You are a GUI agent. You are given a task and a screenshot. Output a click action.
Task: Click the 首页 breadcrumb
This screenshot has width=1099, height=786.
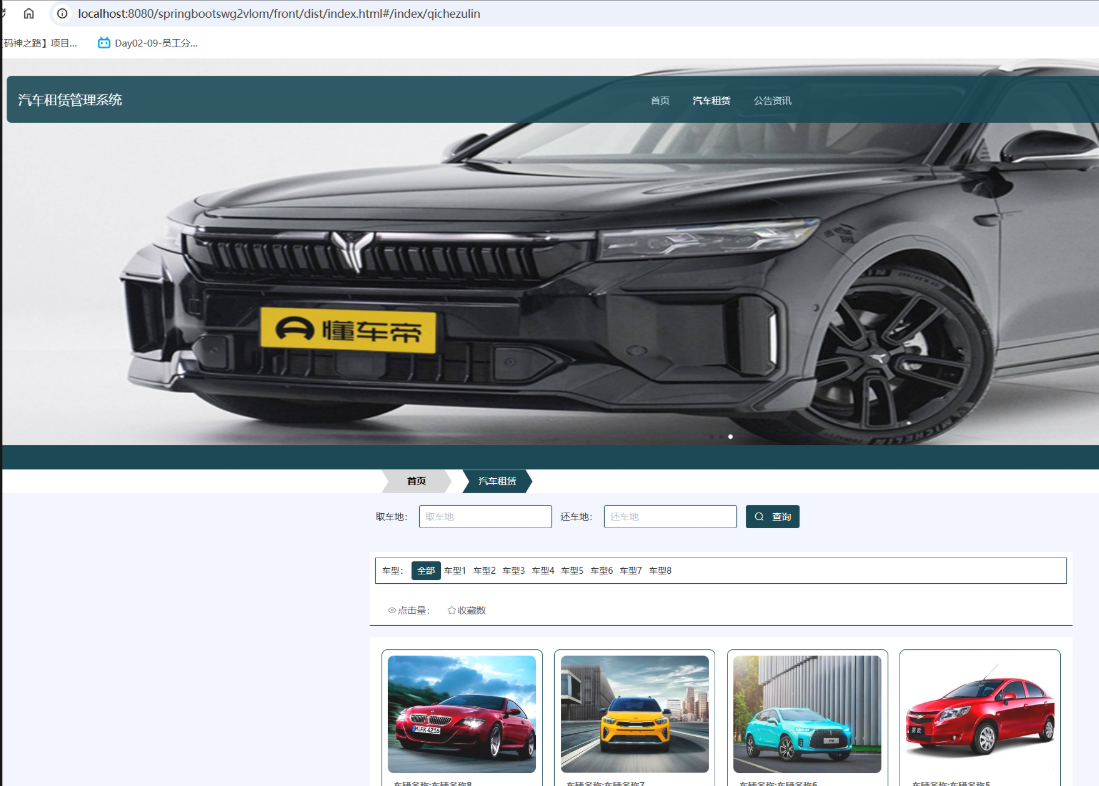coord(416,481)
